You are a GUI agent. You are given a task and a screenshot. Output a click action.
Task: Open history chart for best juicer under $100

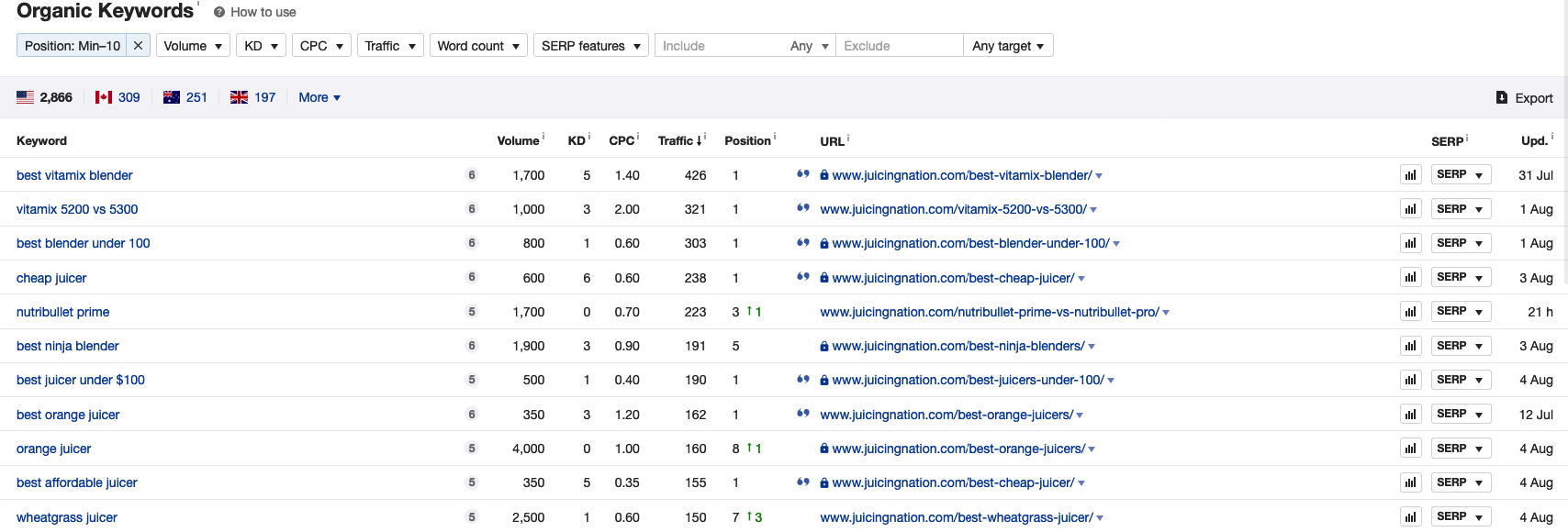(1411, 380)
